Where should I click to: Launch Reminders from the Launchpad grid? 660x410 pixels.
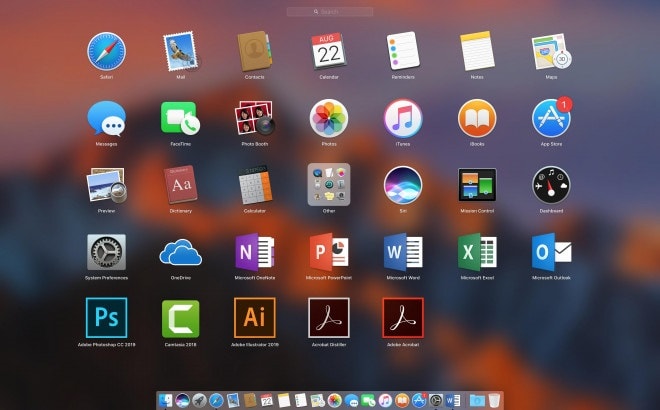coord(403,51)
